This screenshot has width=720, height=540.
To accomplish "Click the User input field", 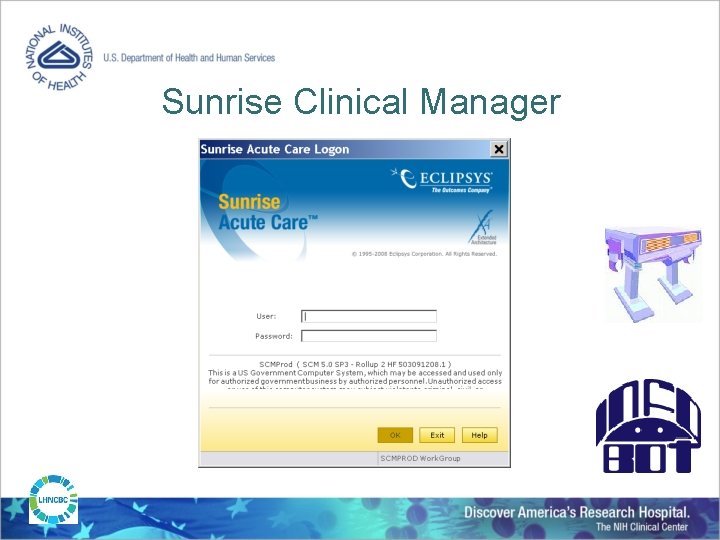I will pos(369,316).
